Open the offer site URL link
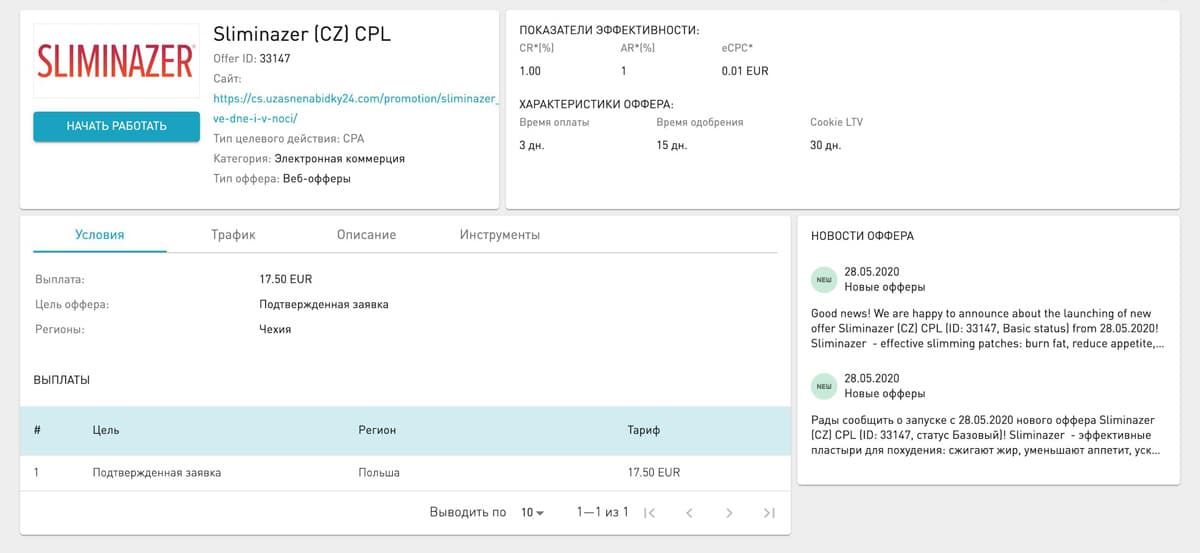The height and width of the screenshot is (553, 1200). [355, 99]
